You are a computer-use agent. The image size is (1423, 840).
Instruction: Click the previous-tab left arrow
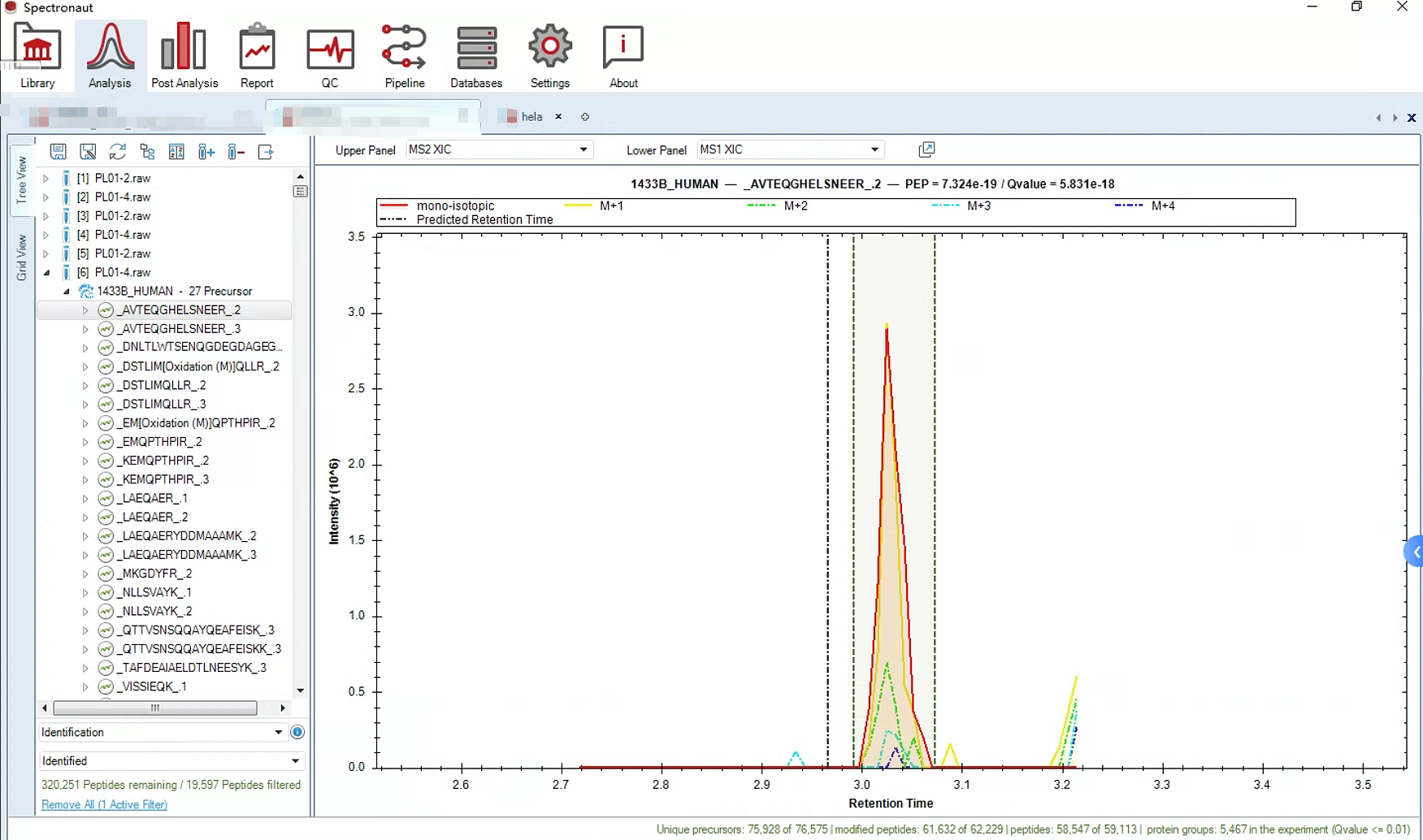(x=1378, y=118)
